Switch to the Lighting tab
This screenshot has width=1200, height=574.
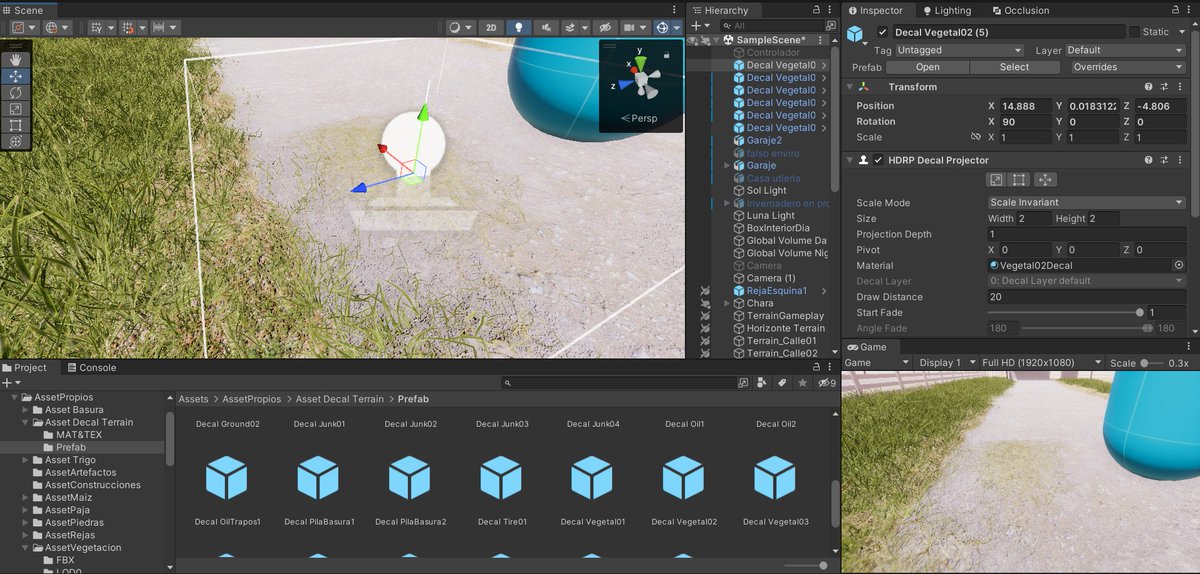(947, 10)
